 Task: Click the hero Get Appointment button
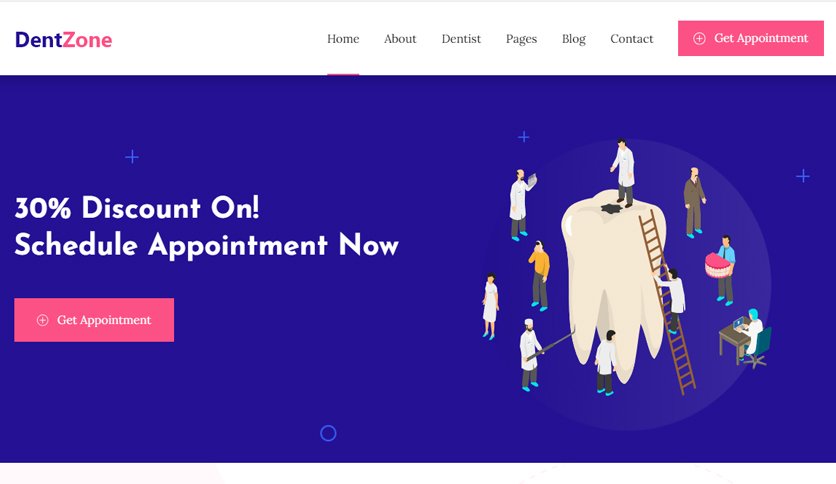(x=94, y=320)
